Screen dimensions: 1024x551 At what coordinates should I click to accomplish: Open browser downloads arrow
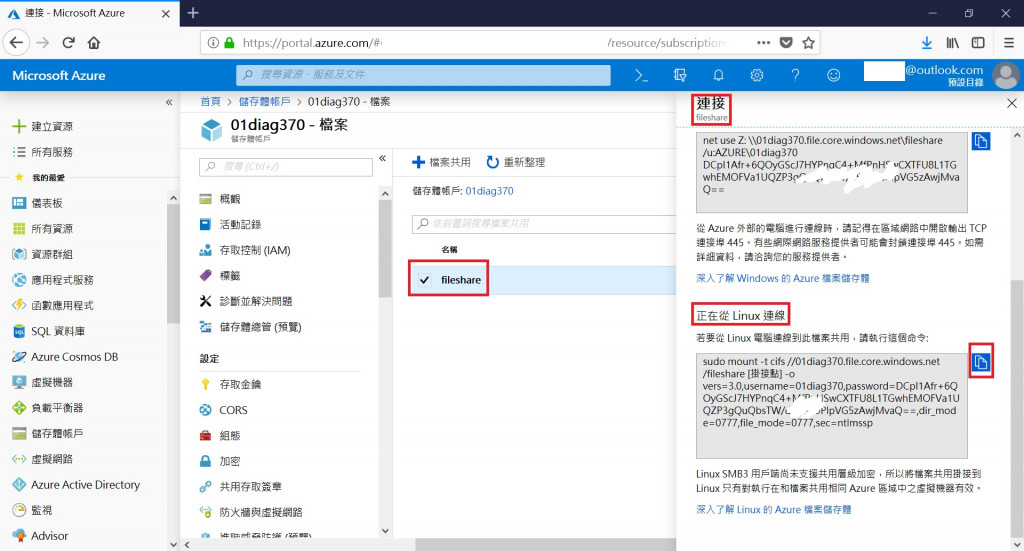(x=926, y=42)
